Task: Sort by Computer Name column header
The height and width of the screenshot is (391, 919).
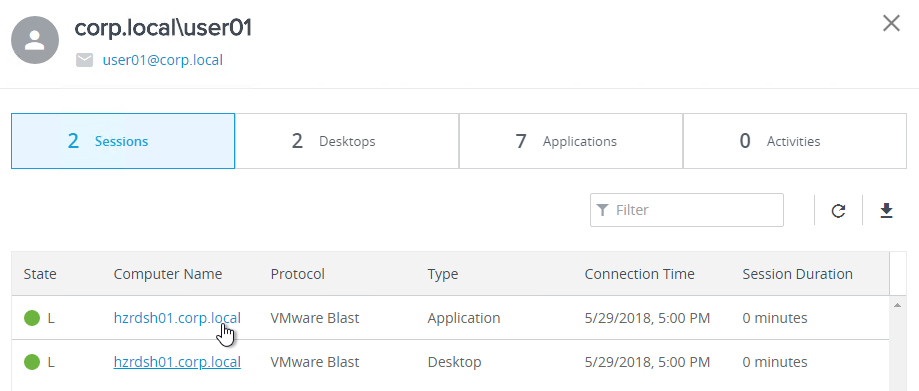Action: (168, 274)
